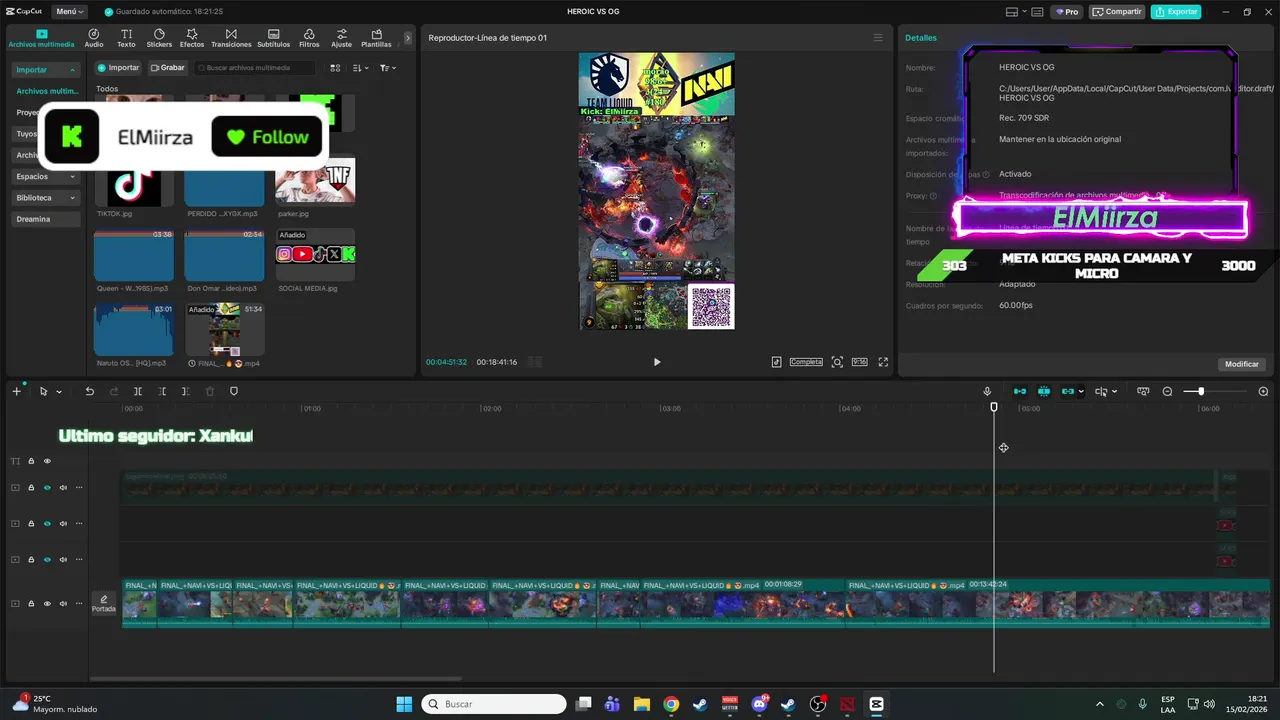Toggle visibility of the text track

[47, 461]
